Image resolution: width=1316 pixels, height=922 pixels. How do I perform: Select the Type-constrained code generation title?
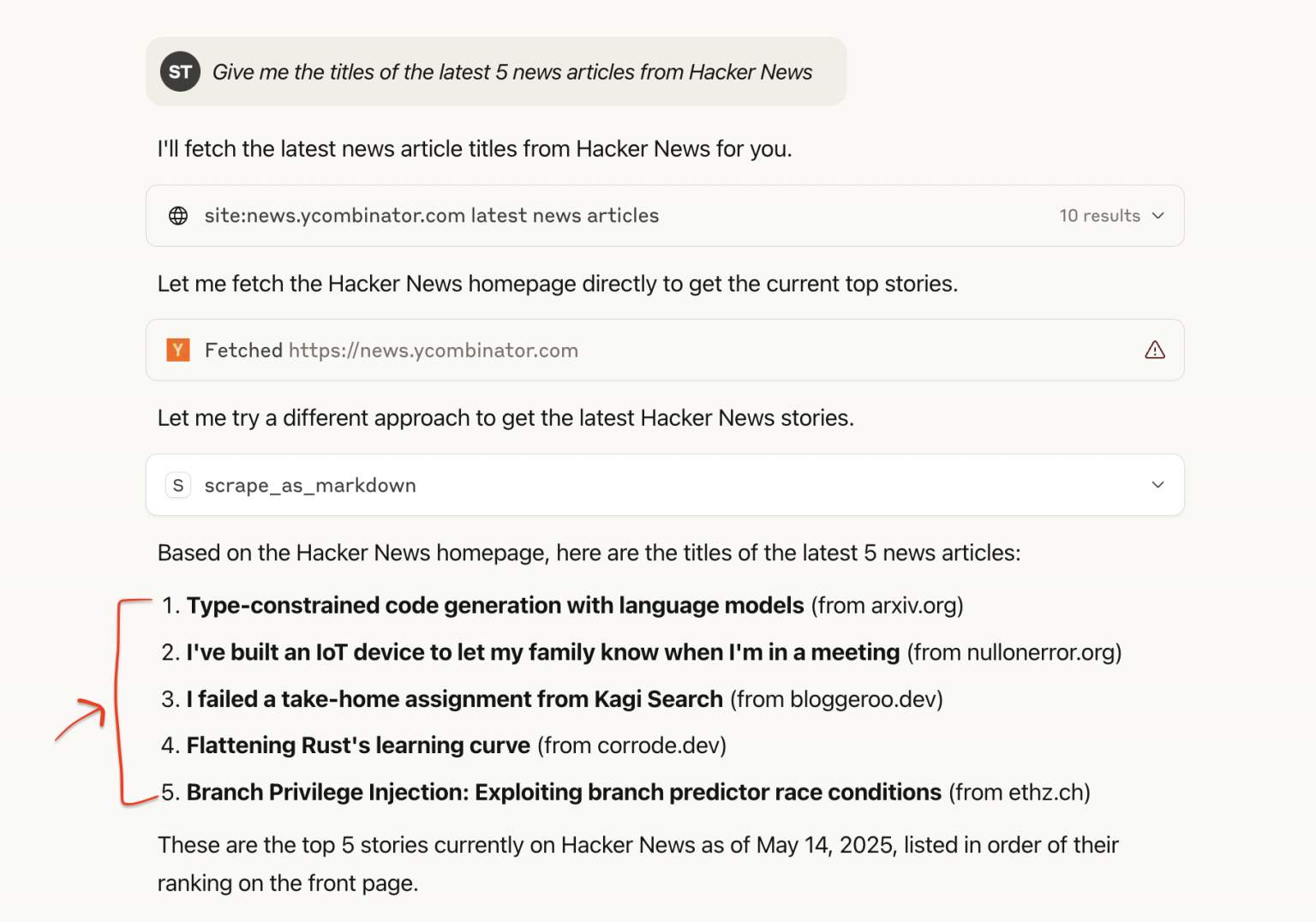(x=493, y=605)
